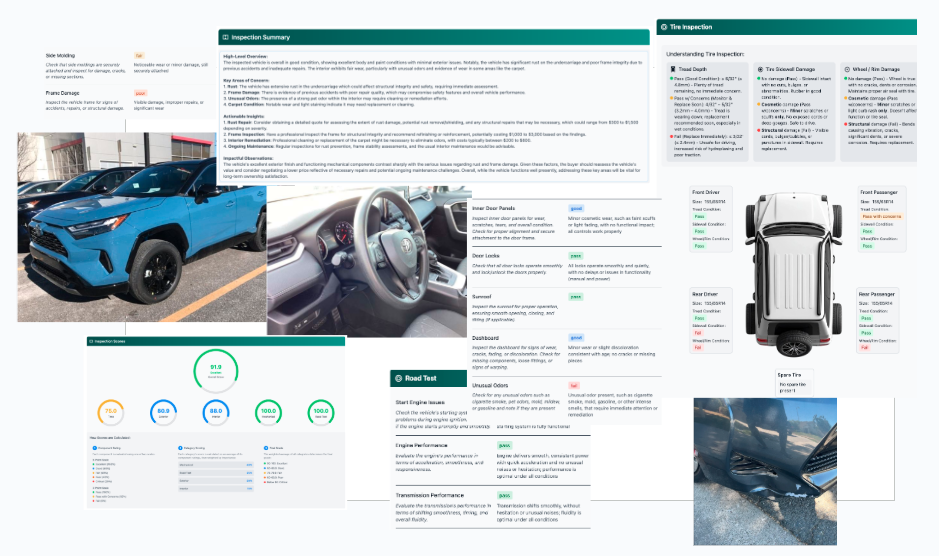Open the steering wheel interior photo

366,260
